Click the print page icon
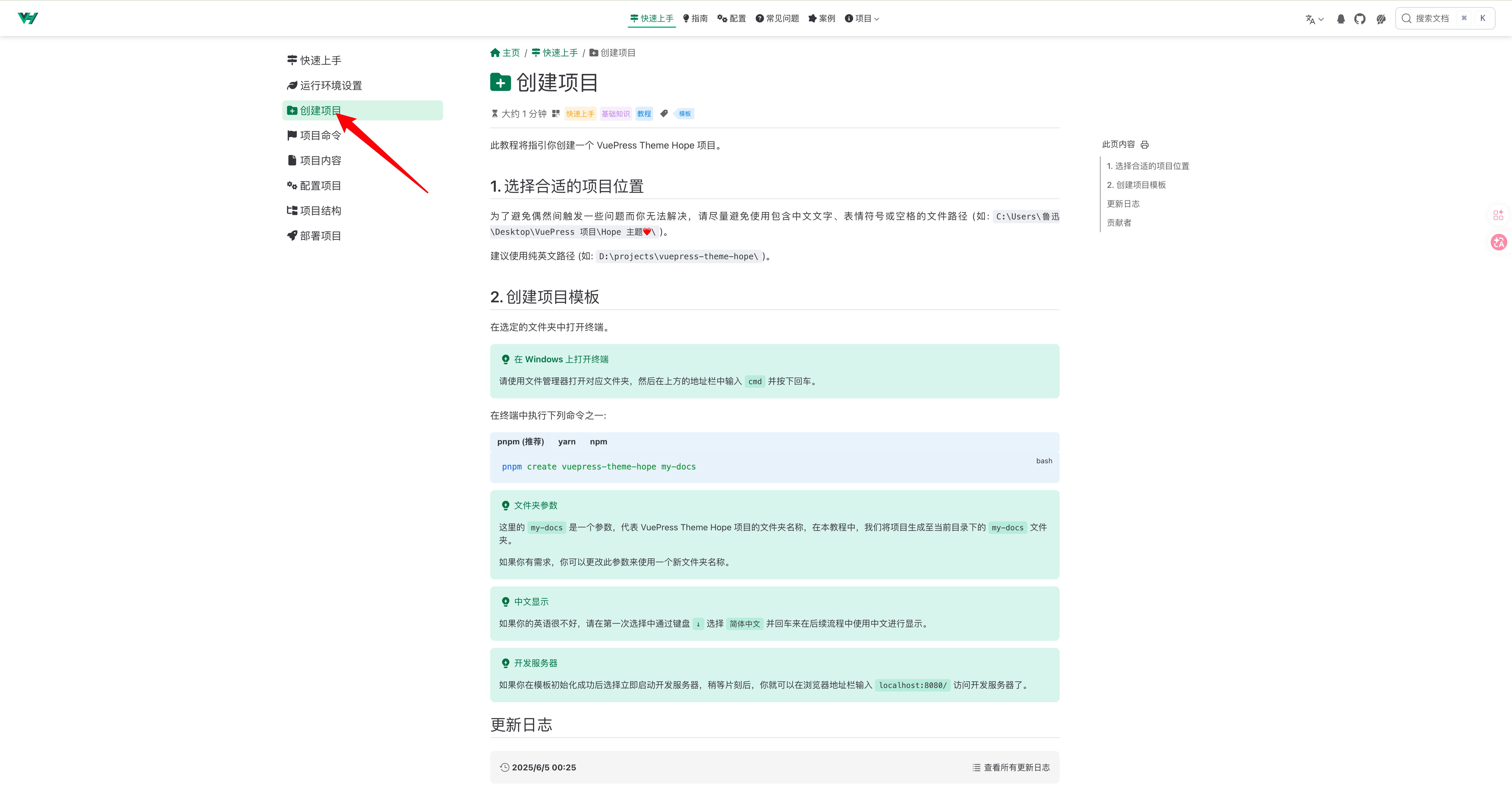Image resolution: width=1512 pixels, height=799 pixels. pyautogui.click(x=1145, y=144)
